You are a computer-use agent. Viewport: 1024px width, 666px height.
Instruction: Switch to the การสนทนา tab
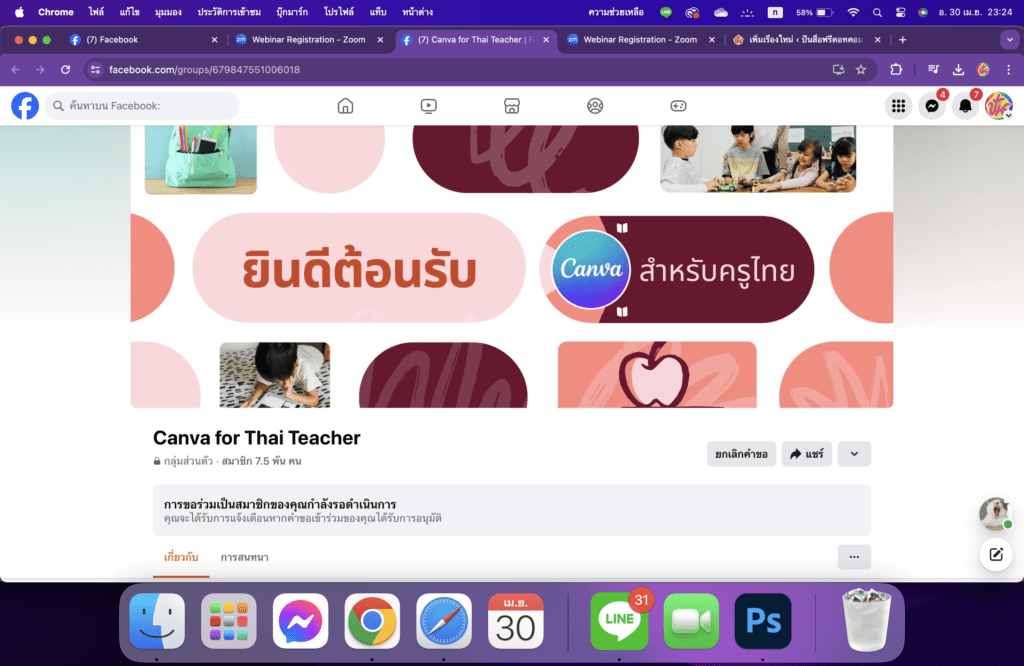(x=244, y=557)
